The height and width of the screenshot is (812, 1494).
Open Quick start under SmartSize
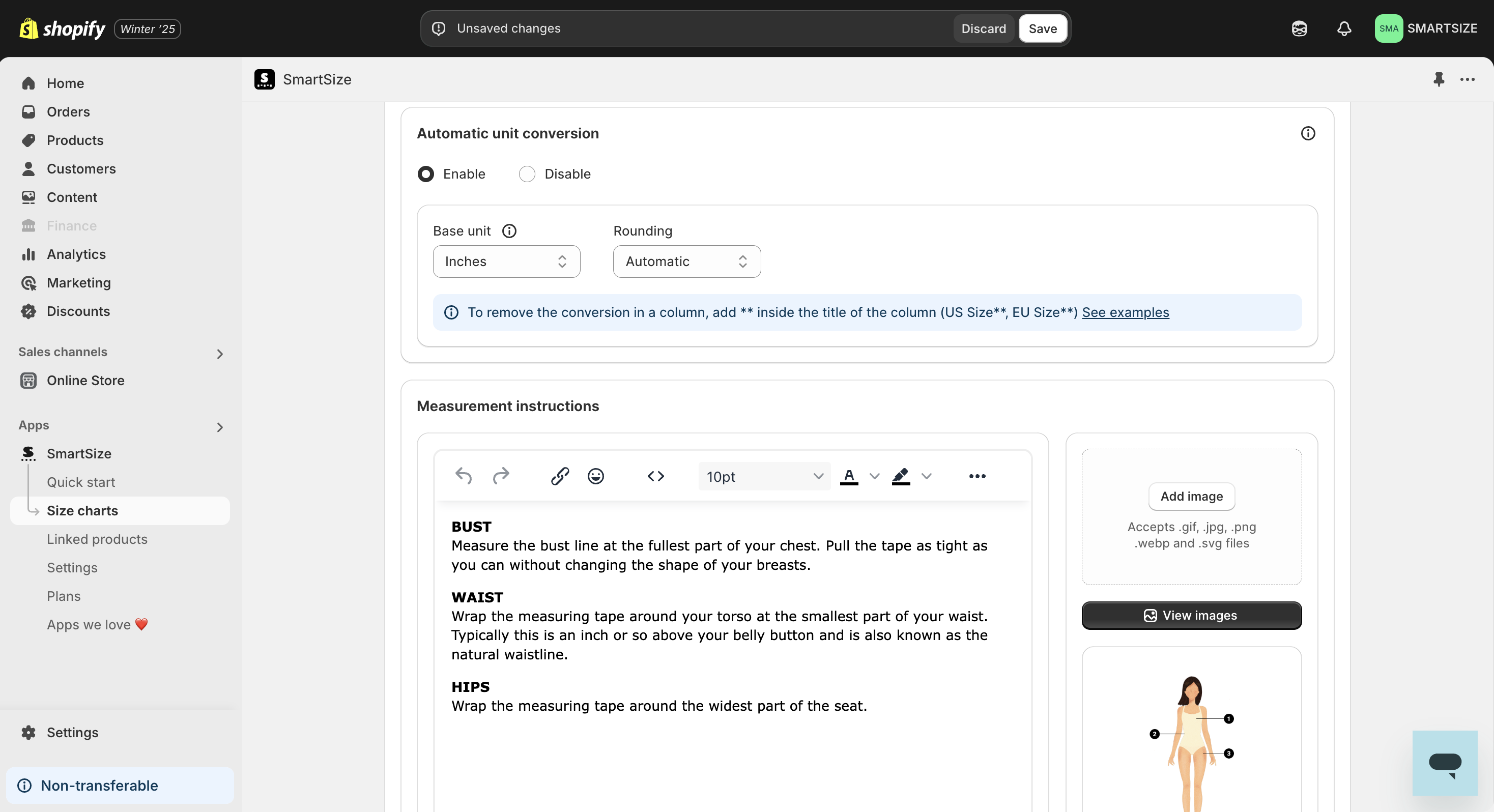point(80,482)
